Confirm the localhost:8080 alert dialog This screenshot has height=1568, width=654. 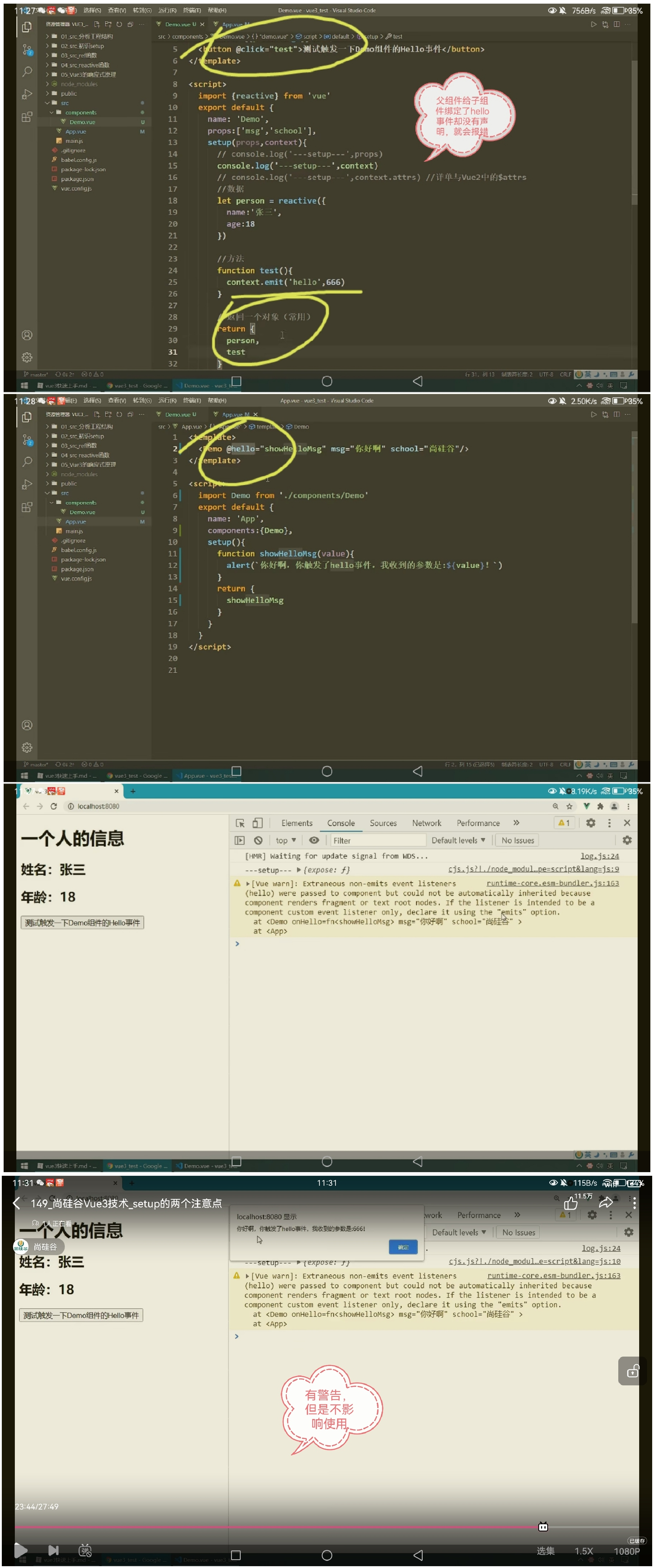coord(403,1247)
